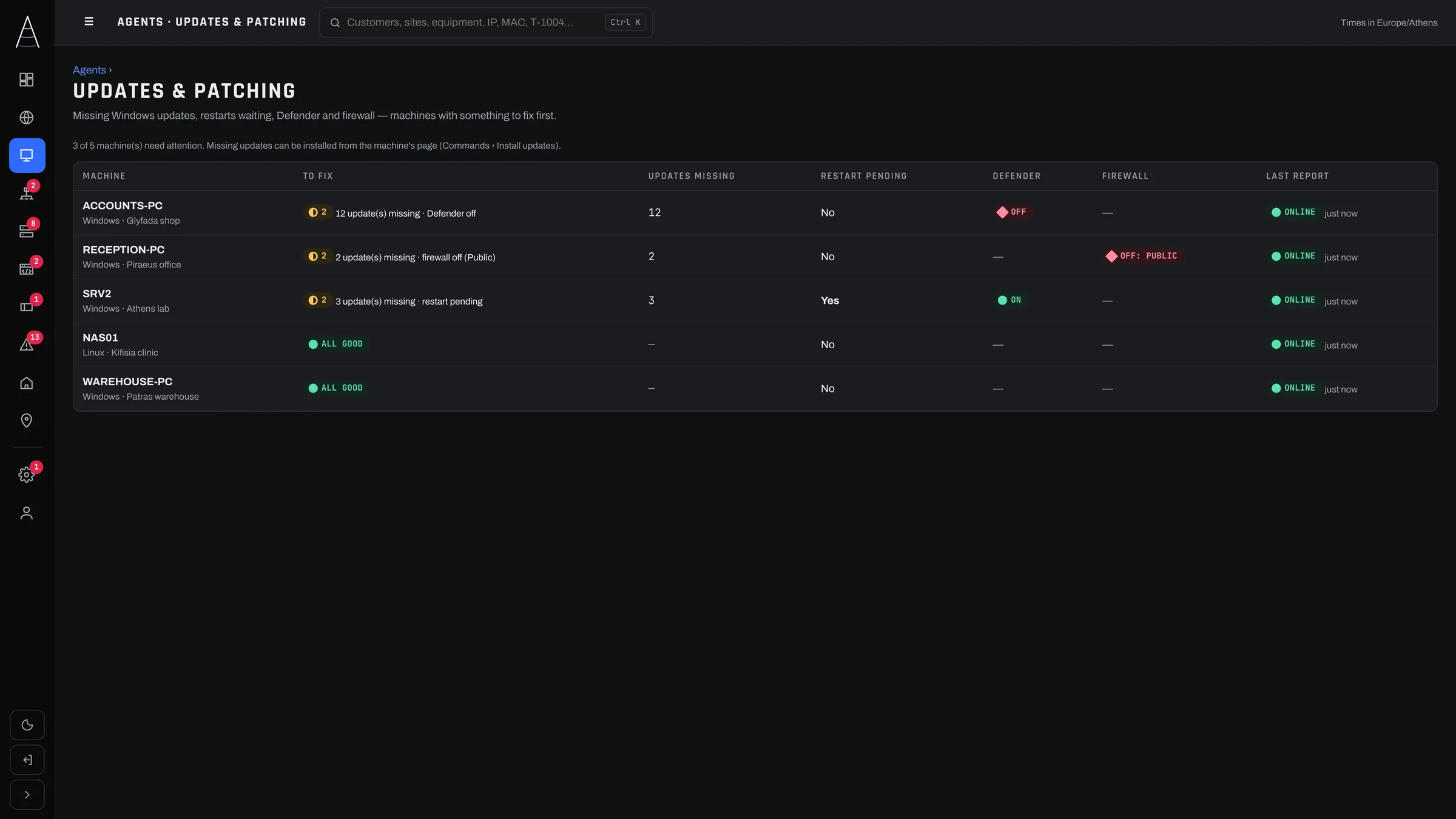Open the settings gear icon
The height and width of the screenshot is (819, 1456).
point(27,474)
